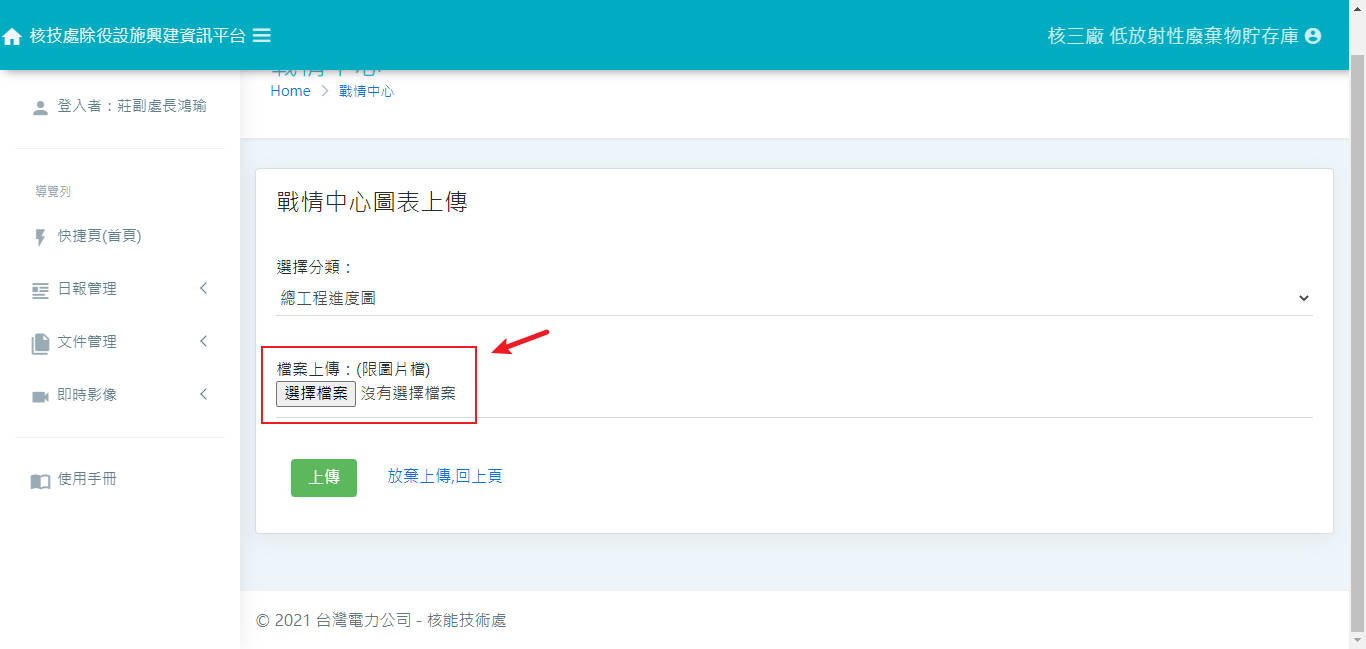1366x649 pixels.
Task: Click the 日報管理 newspaper icon
Action: (x=40, y=290)
